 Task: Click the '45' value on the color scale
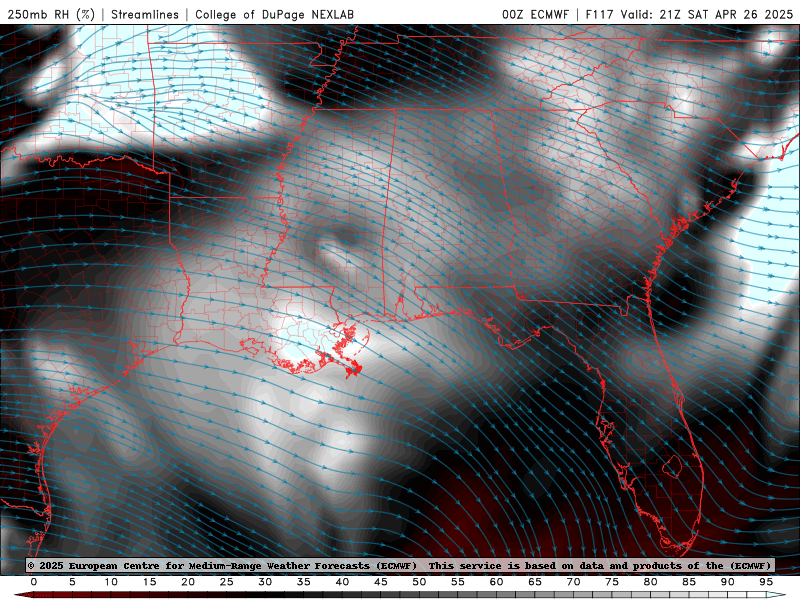click(x=381, y=582)
